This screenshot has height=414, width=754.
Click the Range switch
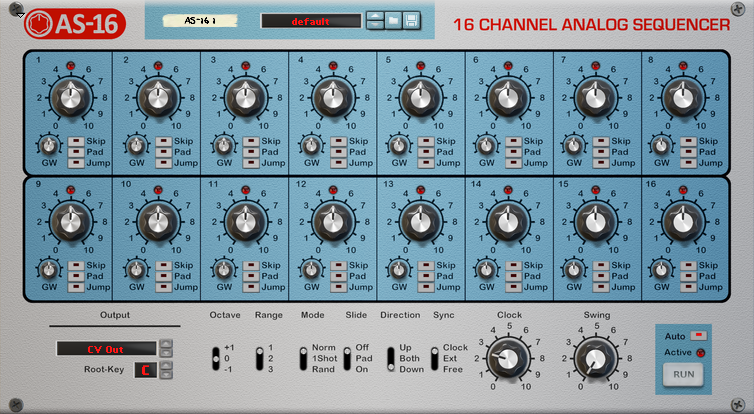[260, 358]
